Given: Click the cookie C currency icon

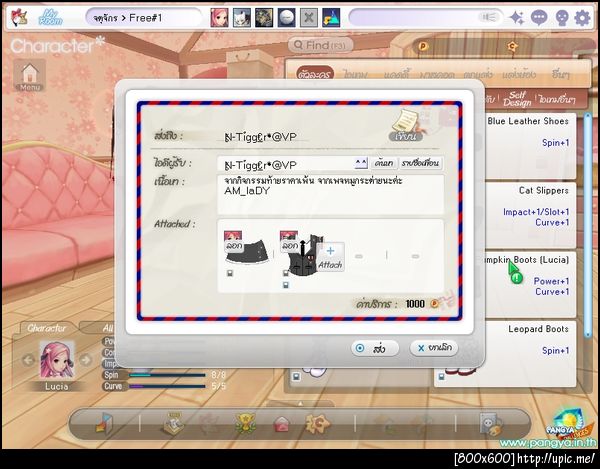Looking at the screenshot, I should (512, 46).
